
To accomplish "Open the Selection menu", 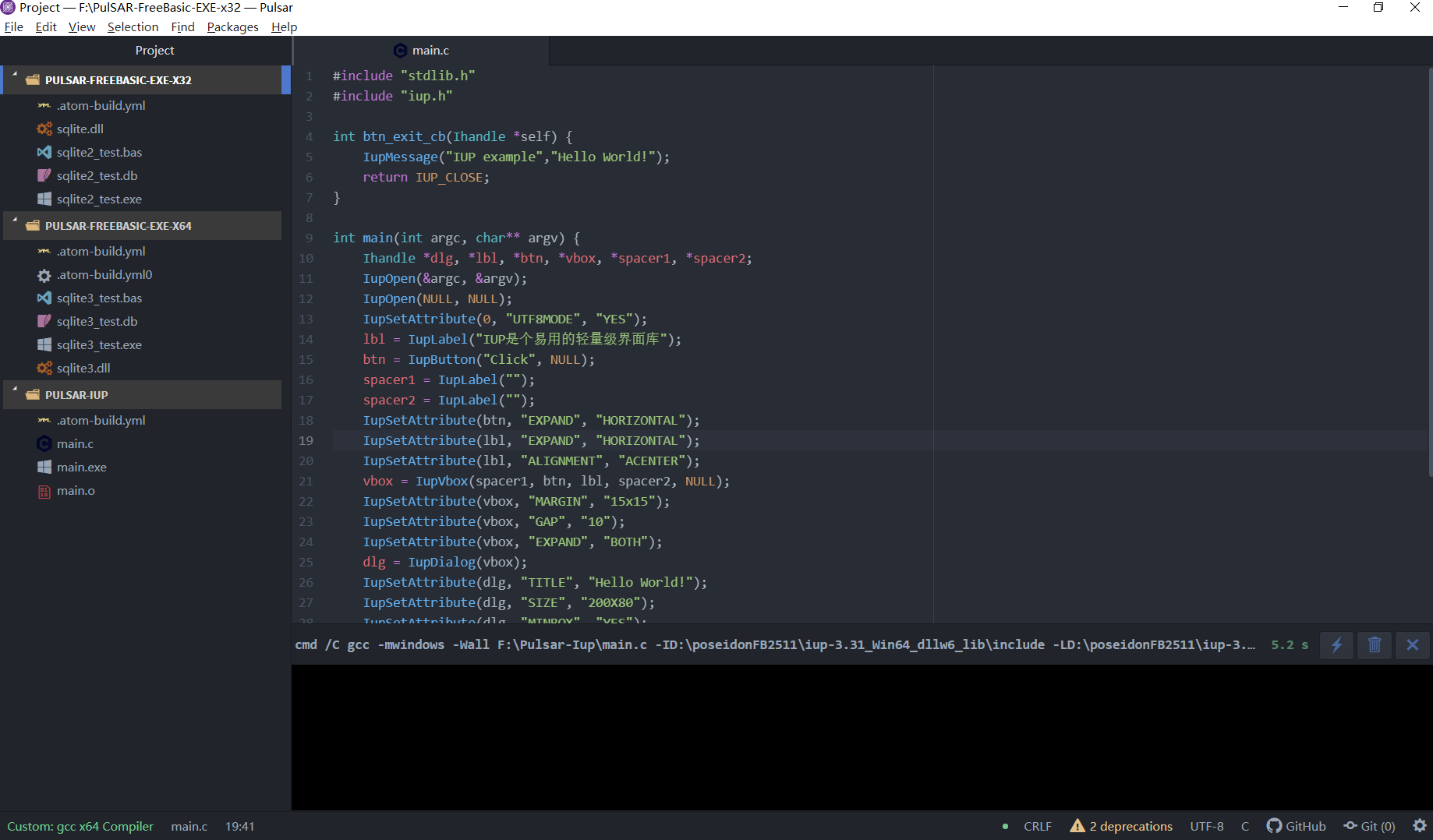I will tap(133, 26).
